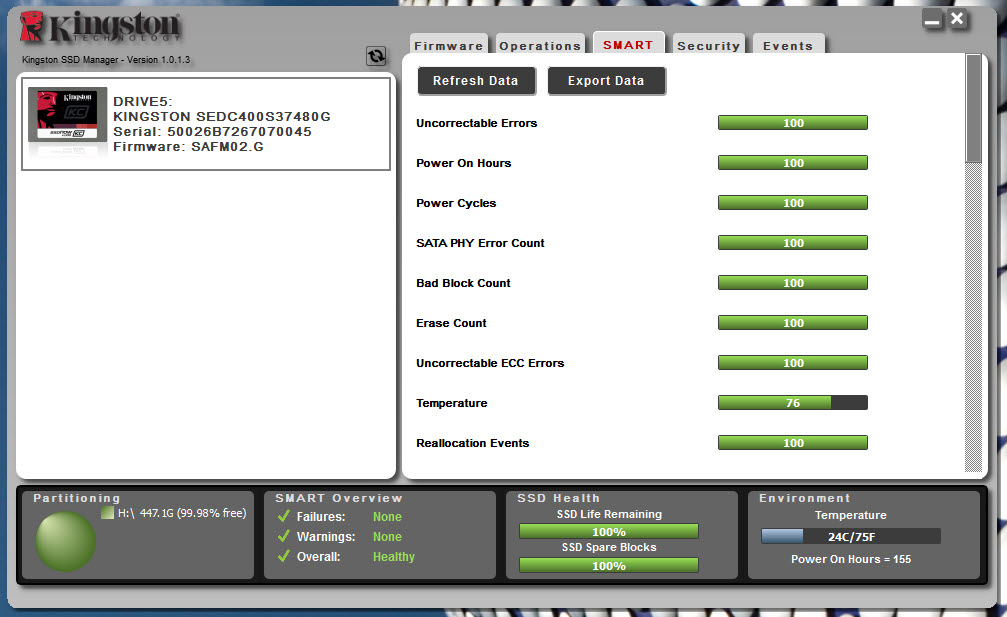The image size is (1007, 617).
Task: Click the Overall green checkmark icon
Action: pyautogui.click(x=284, y=556)
